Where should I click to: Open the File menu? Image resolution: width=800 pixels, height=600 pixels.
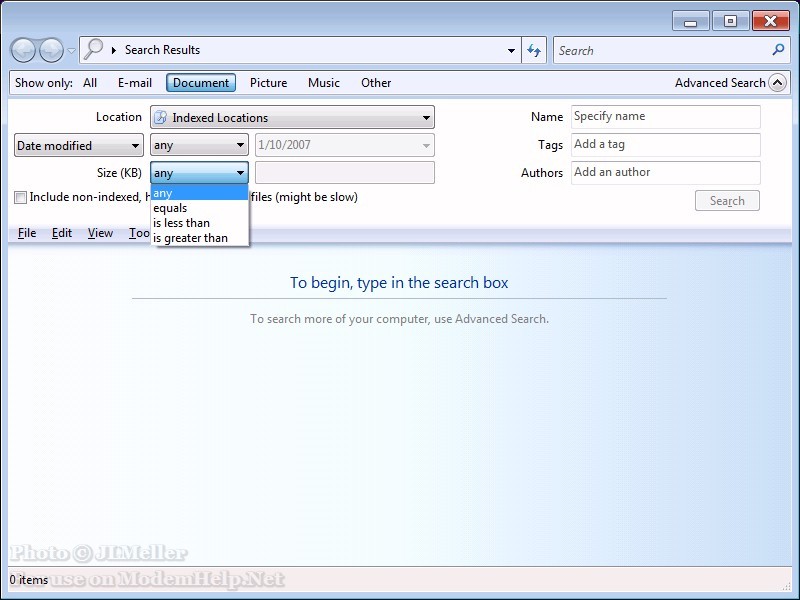[27, 233]
